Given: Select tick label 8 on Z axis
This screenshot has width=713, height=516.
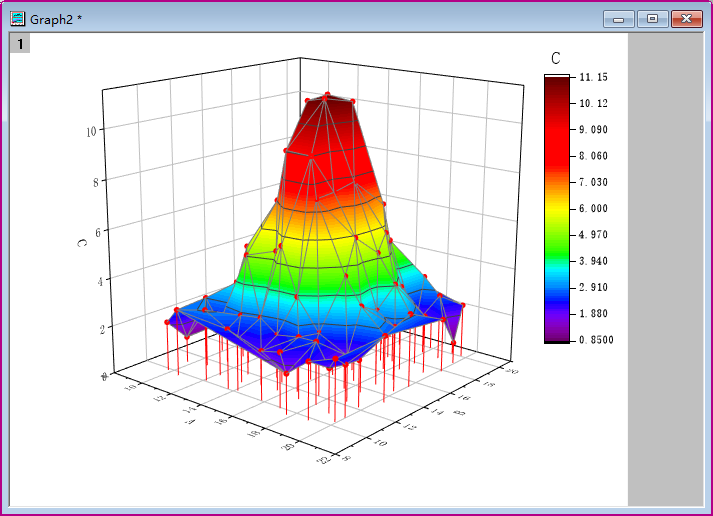Looking at the screenshot, I should (94, 181).
